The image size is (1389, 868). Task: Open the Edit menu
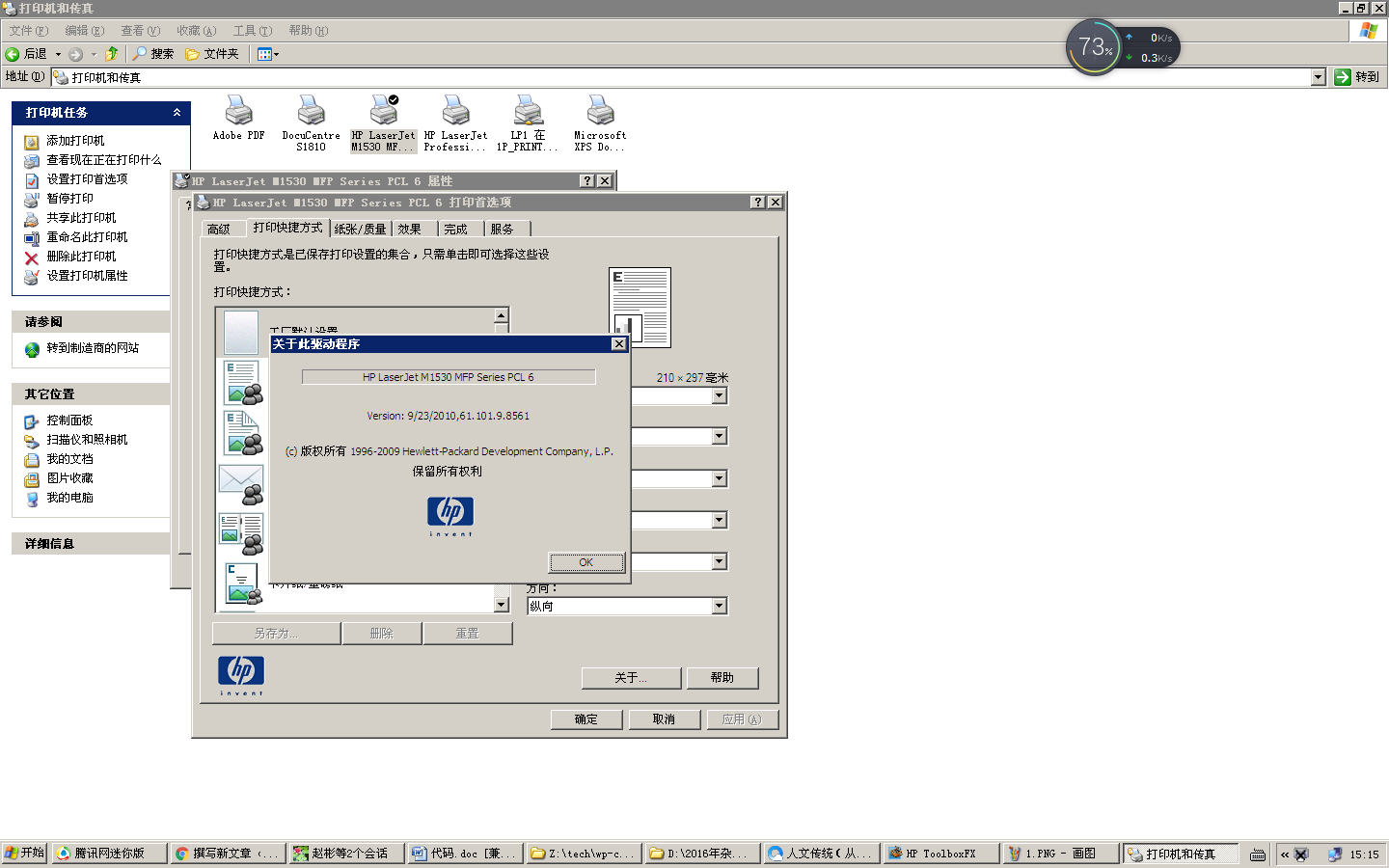[84, 31]
